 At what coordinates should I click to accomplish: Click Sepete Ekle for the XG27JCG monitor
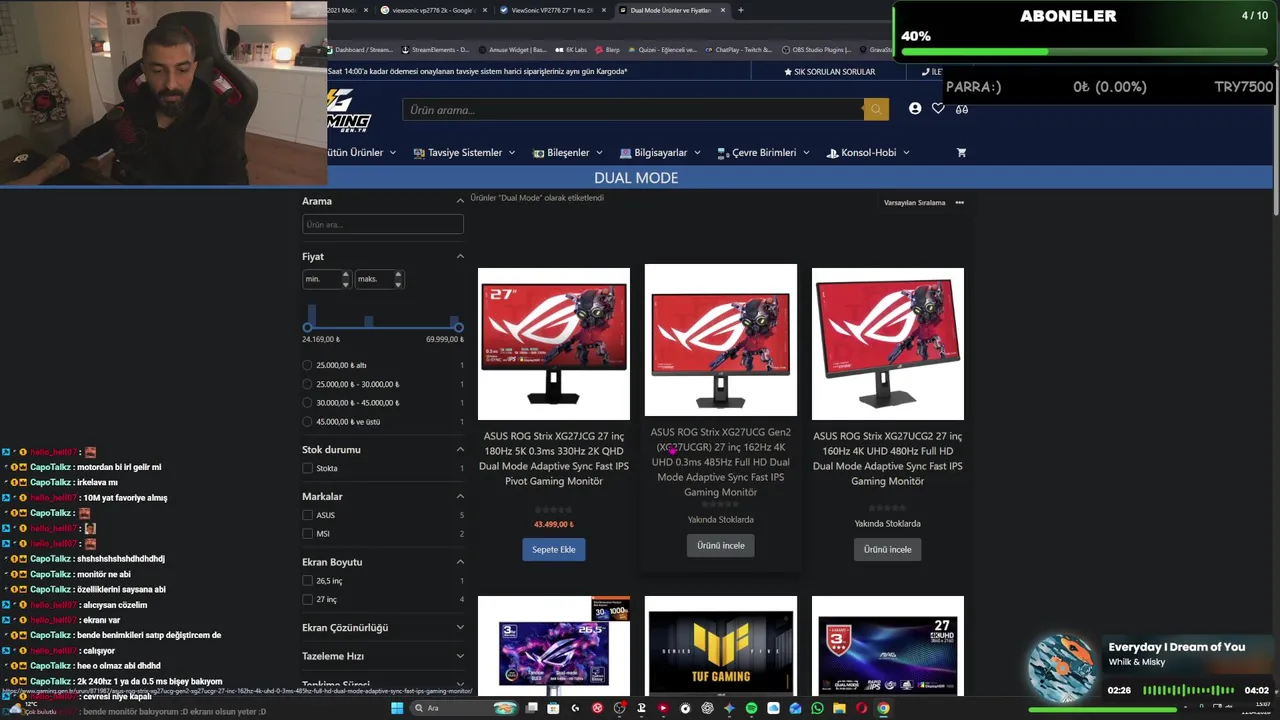coord(554,549)
